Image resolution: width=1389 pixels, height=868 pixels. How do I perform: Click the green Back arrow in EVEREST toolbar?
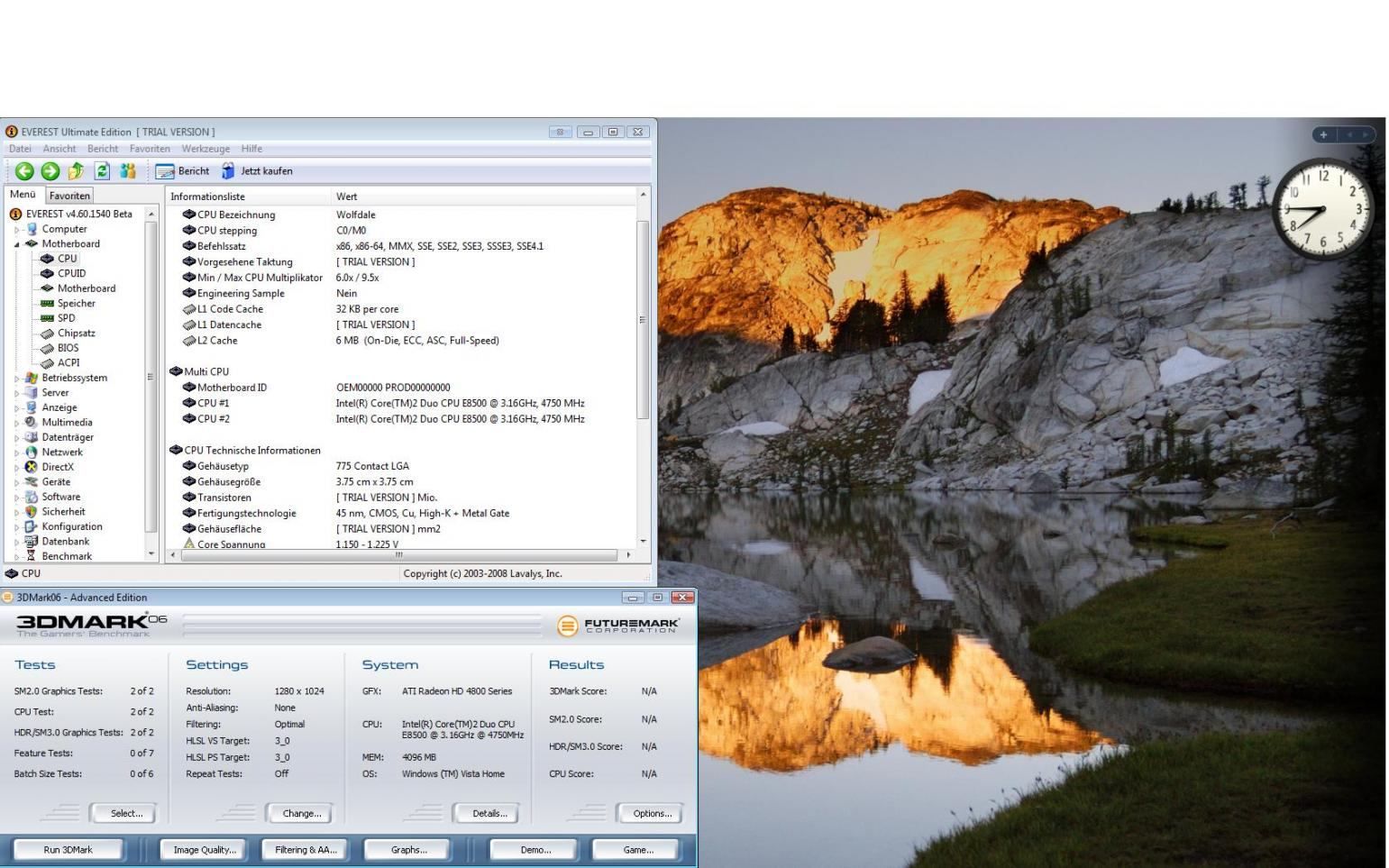(24, 171)
